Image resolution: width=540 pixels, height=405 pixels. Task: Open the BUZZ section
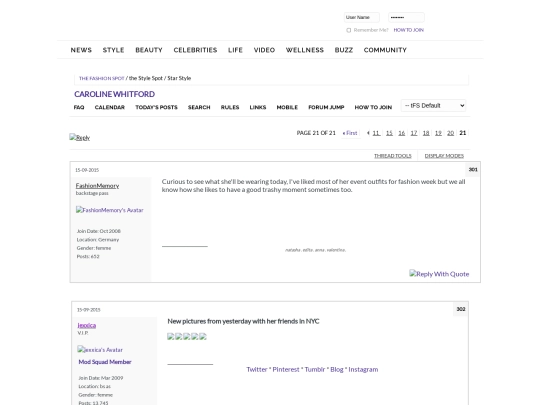344,50
